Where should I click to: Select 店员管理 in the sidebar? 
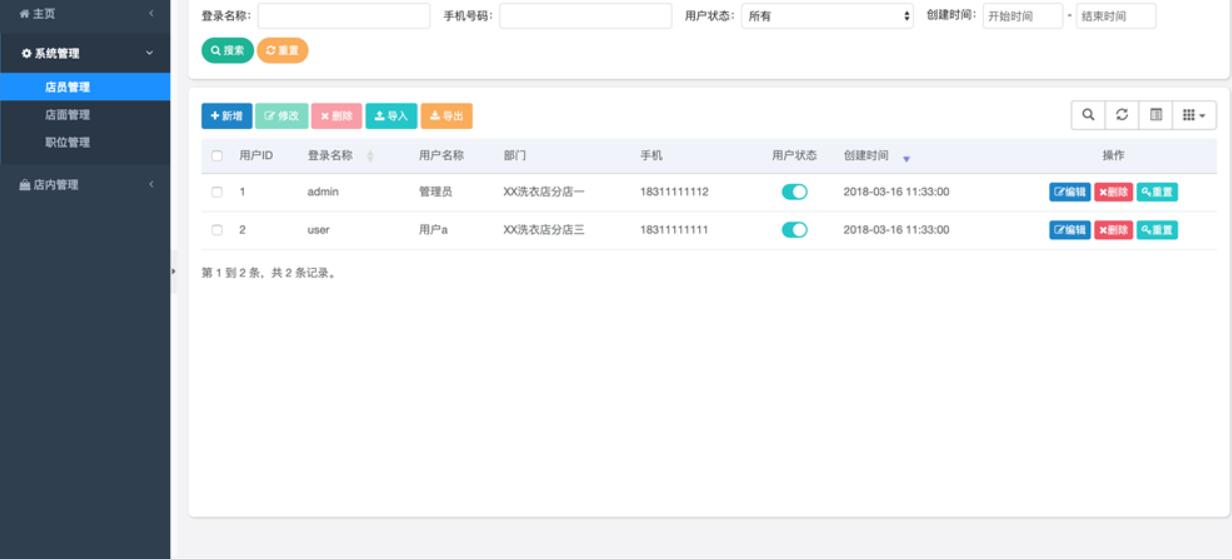[85, 87]
